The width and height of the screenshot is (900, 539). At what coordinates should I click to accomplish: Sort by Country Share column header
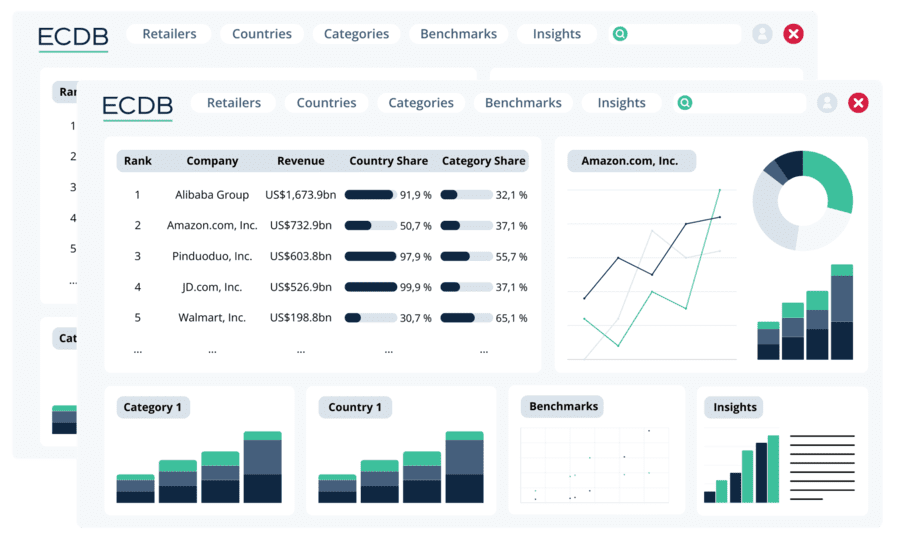coord(388,161)
